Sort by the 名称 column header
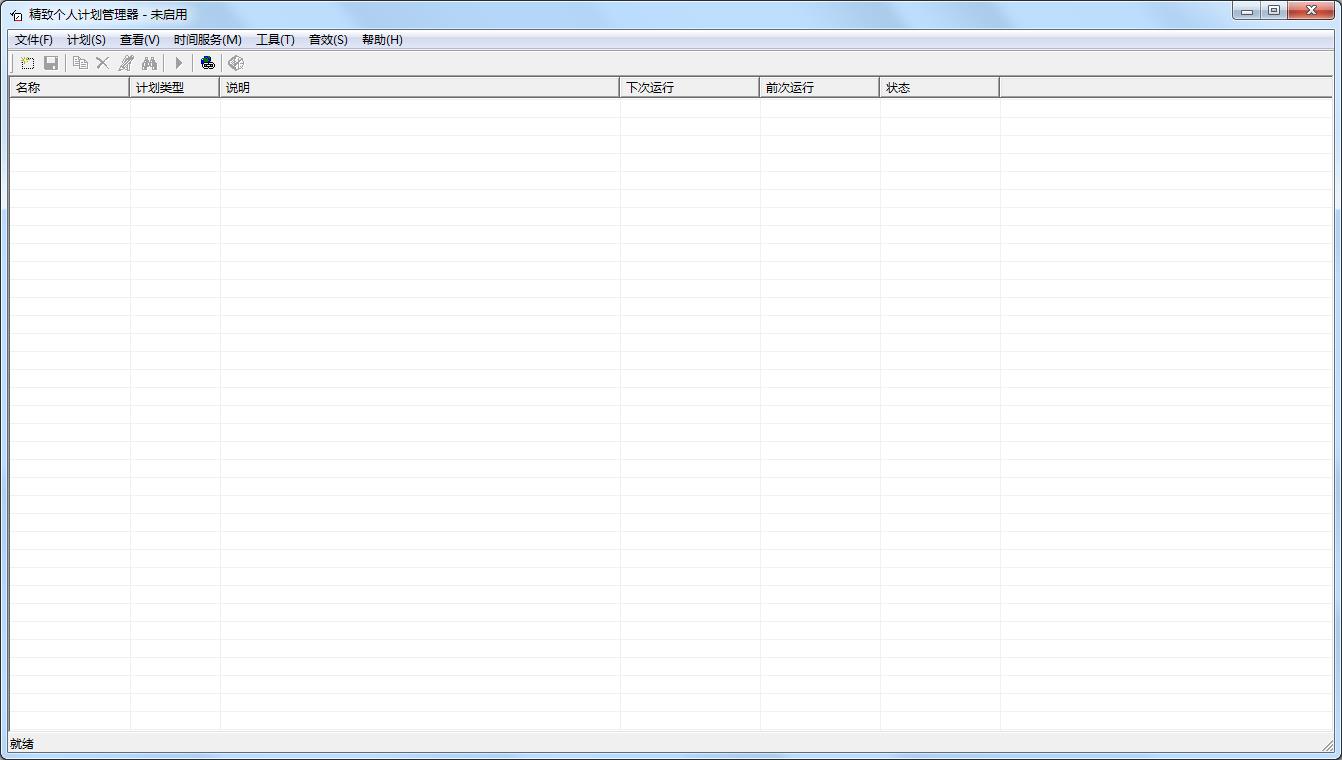 (70, 87)
